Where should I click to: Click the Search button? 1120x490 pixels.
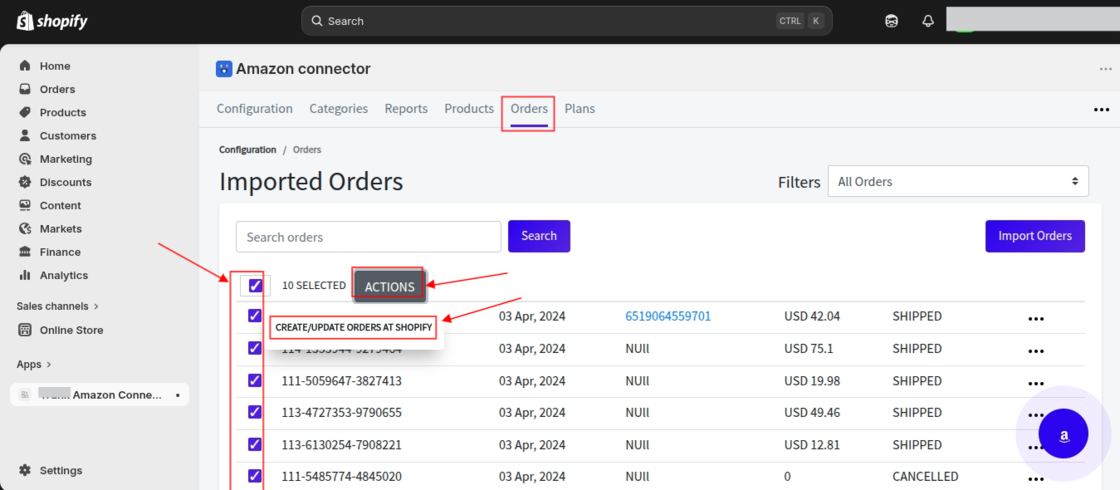click(x=539, y=236)
